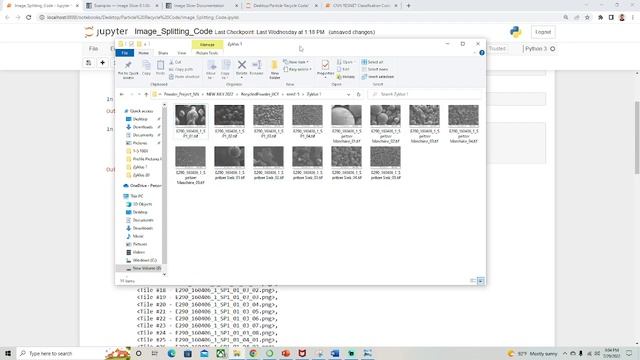Click Select none in ribbon
This screenshot has width=640, height=360.
375,69
